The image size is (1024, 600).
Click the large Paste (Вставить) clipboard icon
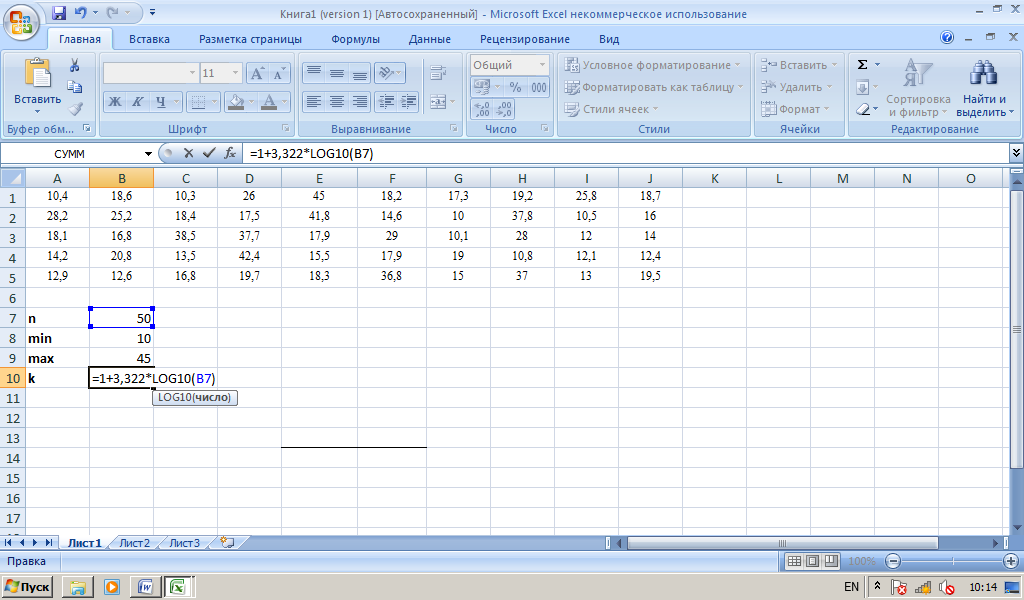37,74
